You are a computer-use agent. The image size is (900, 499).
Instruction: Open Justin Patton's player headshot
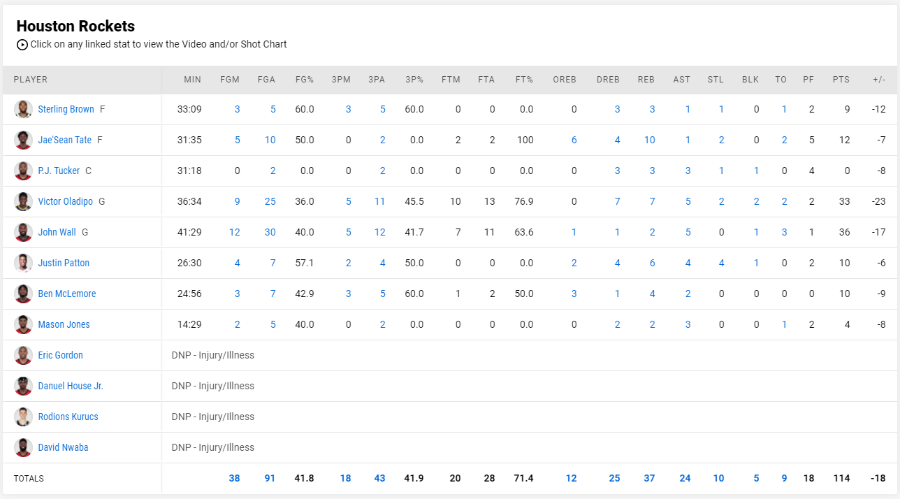[23, 263]
